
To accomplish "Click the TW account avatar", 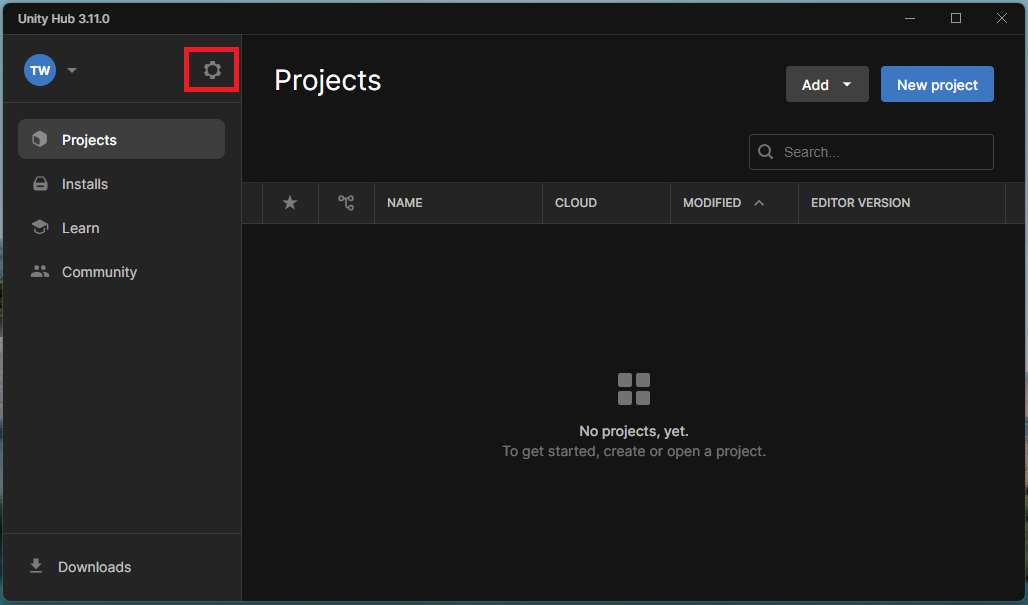I will (40, 70).
